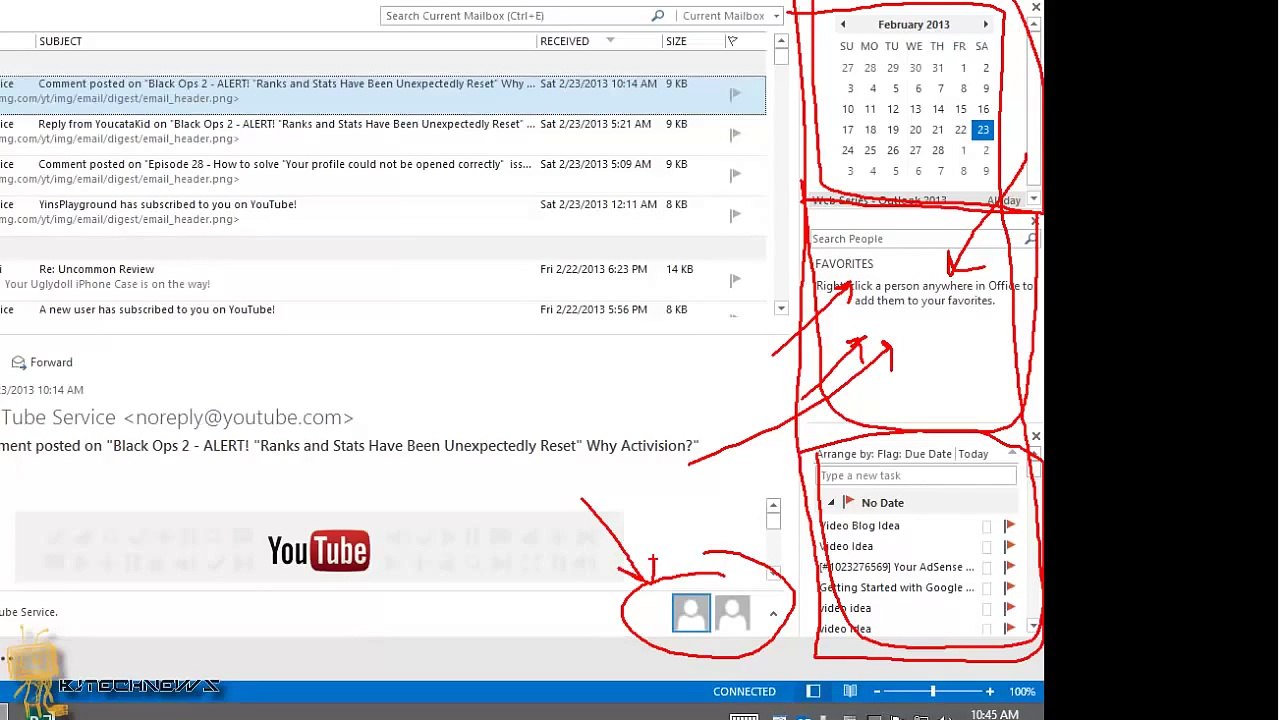1280x720 pixels.
Task: Flag the 'Episode 28' comment email
Action: pyautogui.click(x=735, y=174)
